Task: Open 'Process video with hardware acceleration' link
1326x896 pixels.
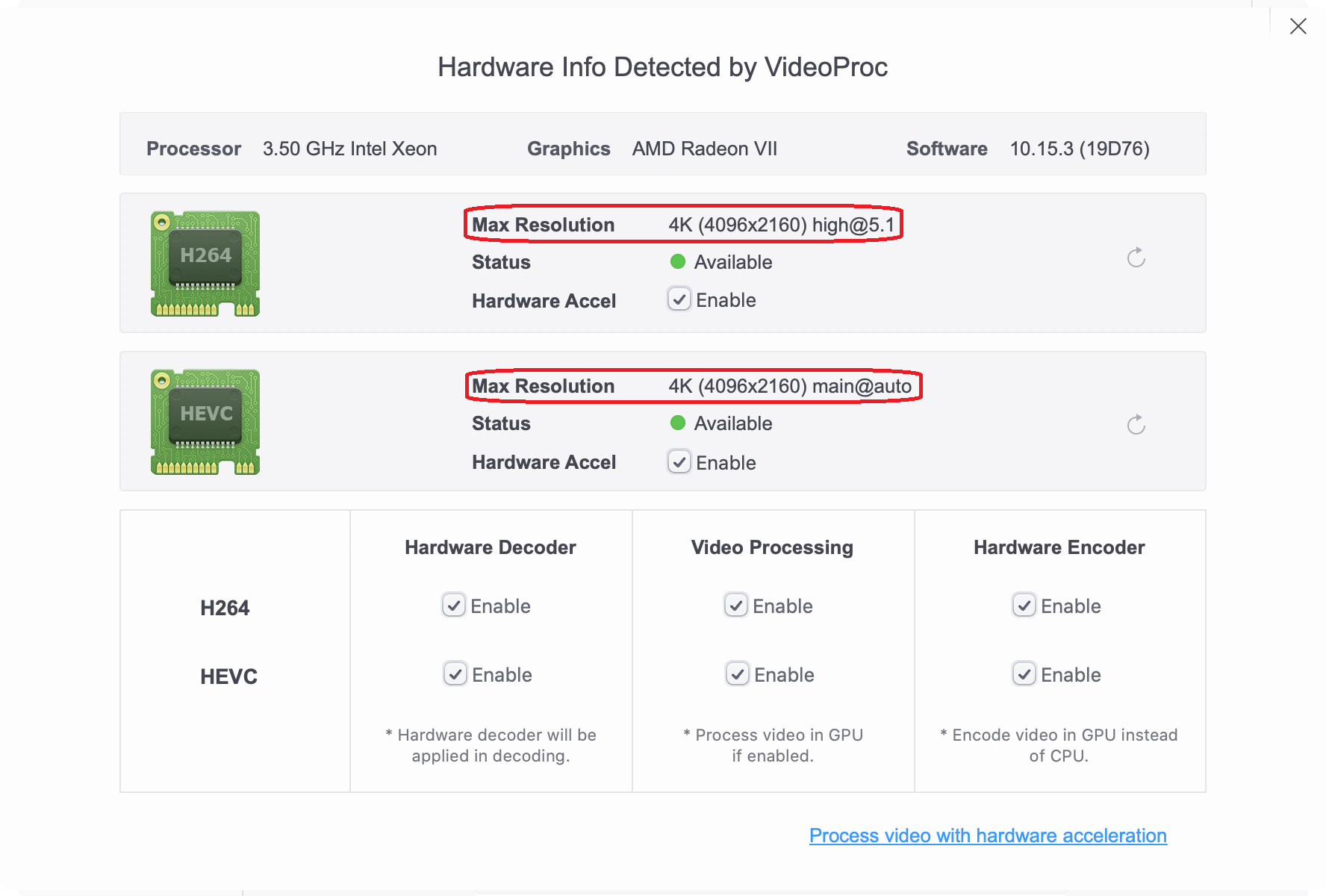Action: pos(988,836)
